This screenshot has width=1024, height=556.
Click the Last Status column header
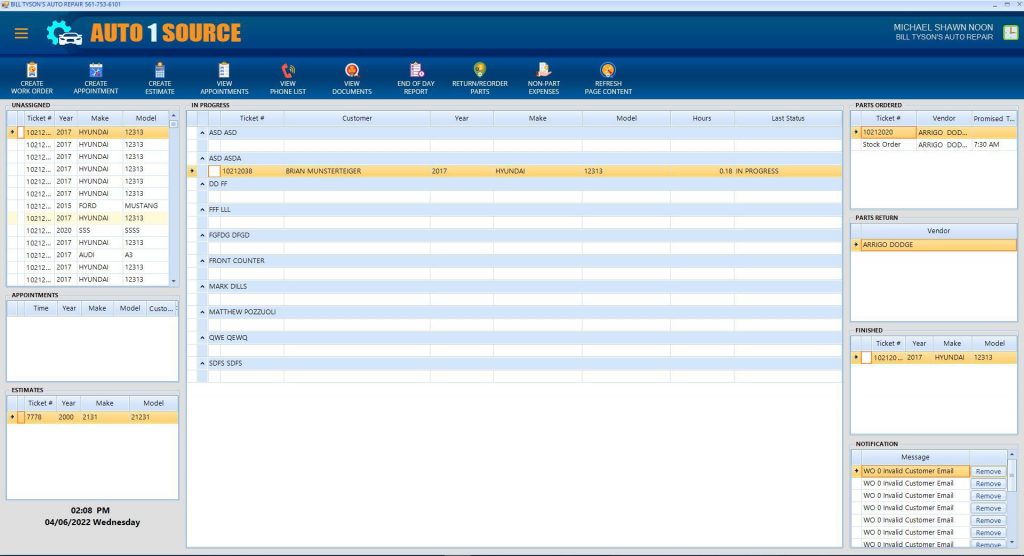point(787,118)
